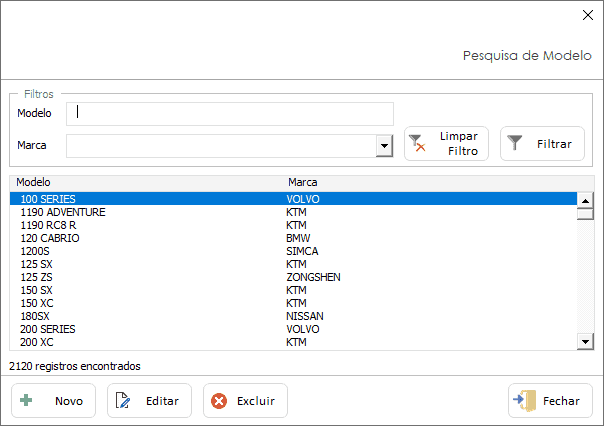Image resolution: width=604 pixels, height=426 pixels.
Task: Select the 100 SERIES row
Action: (x=293, y=199)
